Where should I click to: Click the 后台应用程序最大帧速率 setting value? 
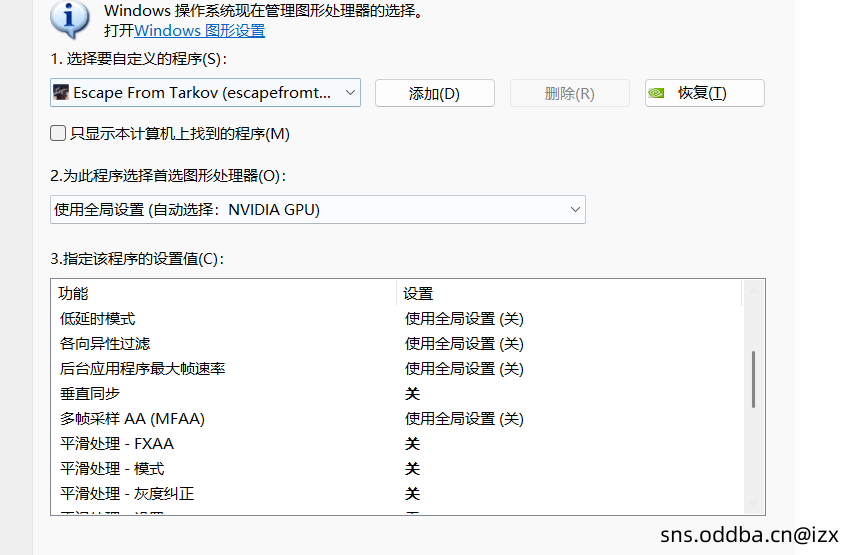click(x=464, y=369)
